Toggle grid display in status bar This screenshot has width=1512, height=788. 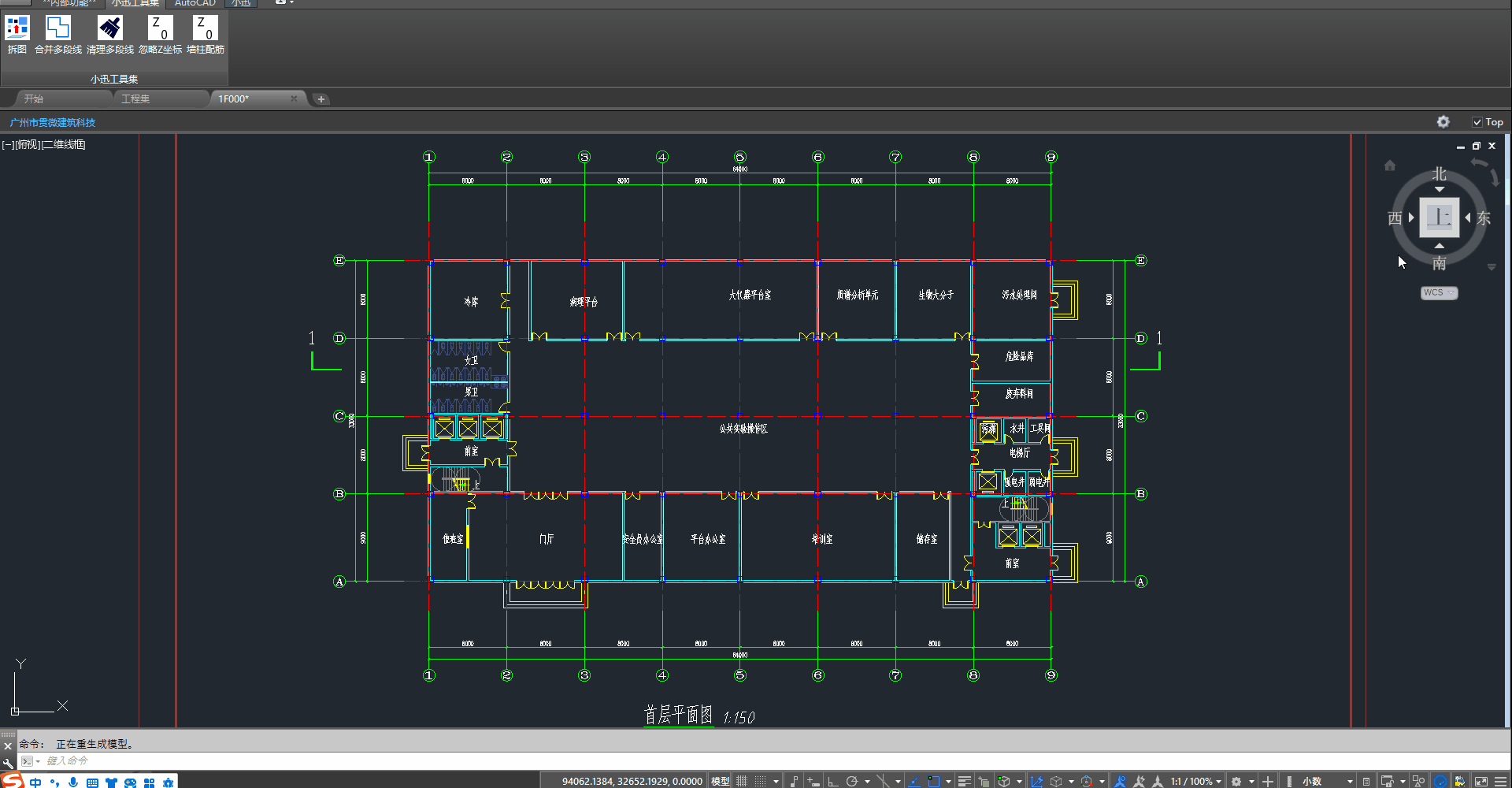pyautogui.click(x=742, y=781)
